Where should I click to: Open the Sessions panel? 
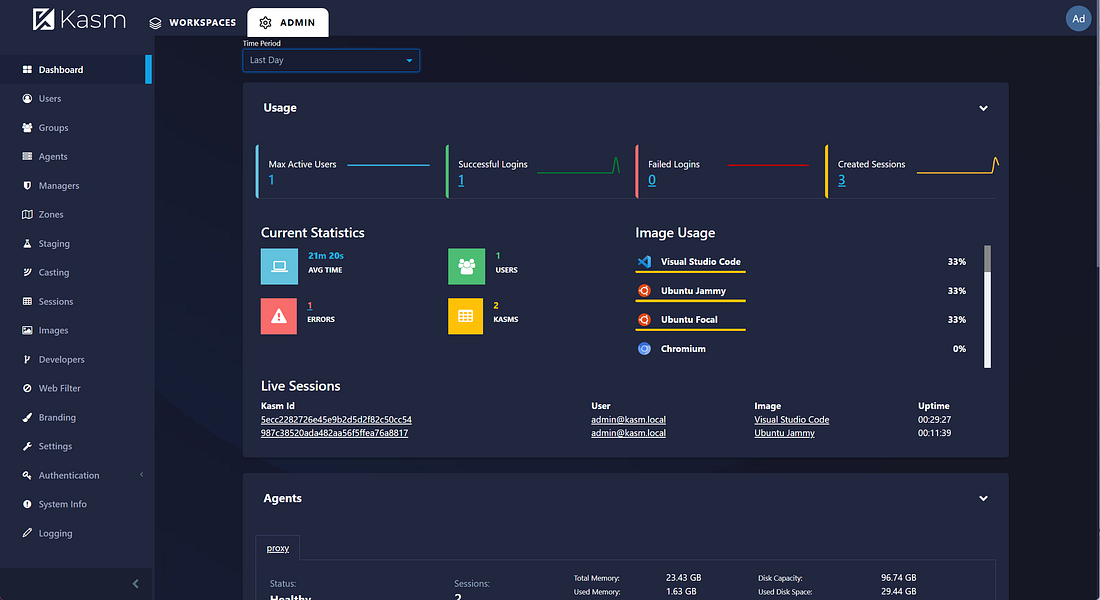(x=53, y=301)
